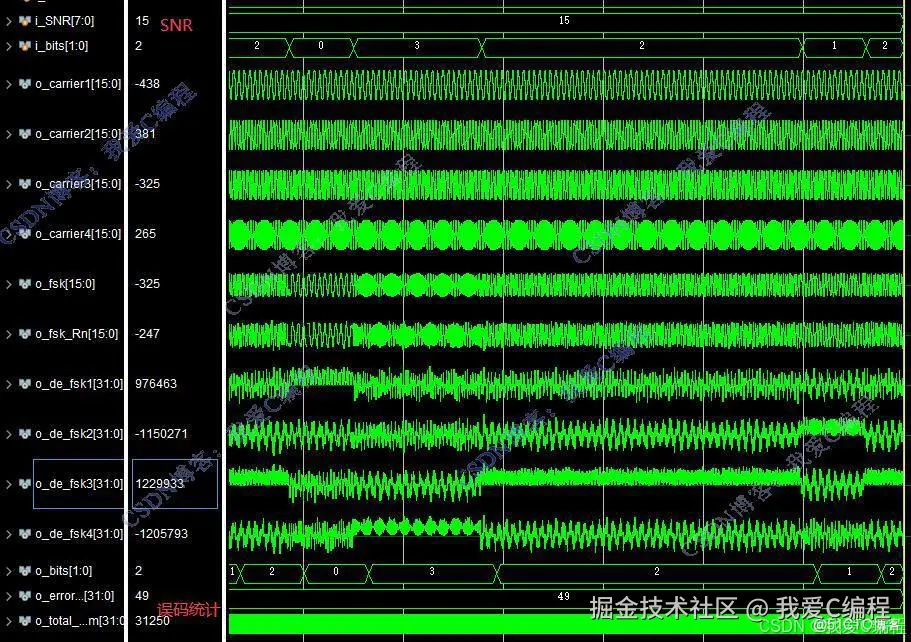
Task: Click the value -438 of o_carrier1
Action: [147, 84]
